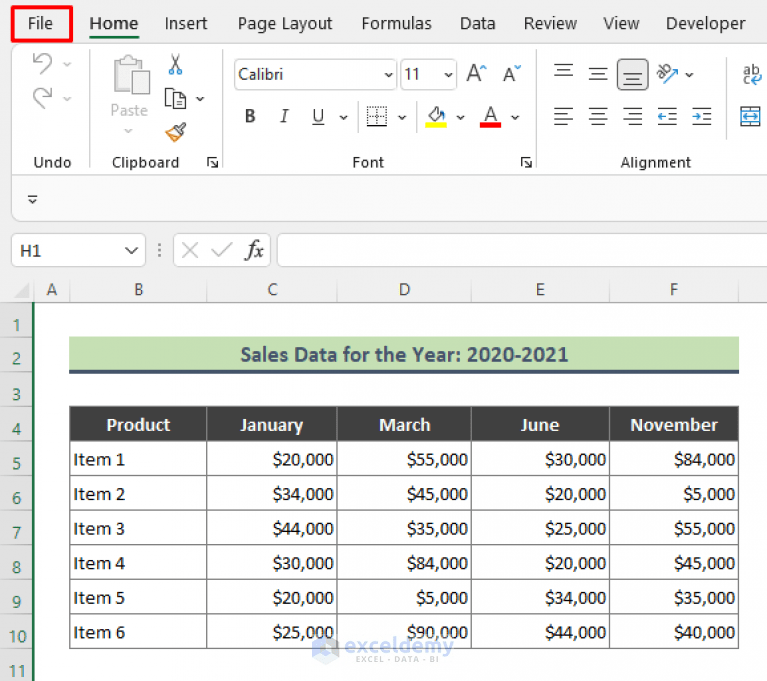Open Orientation dropdown arrow
Viewport: 767px width, 681px height.
[689, 75]
